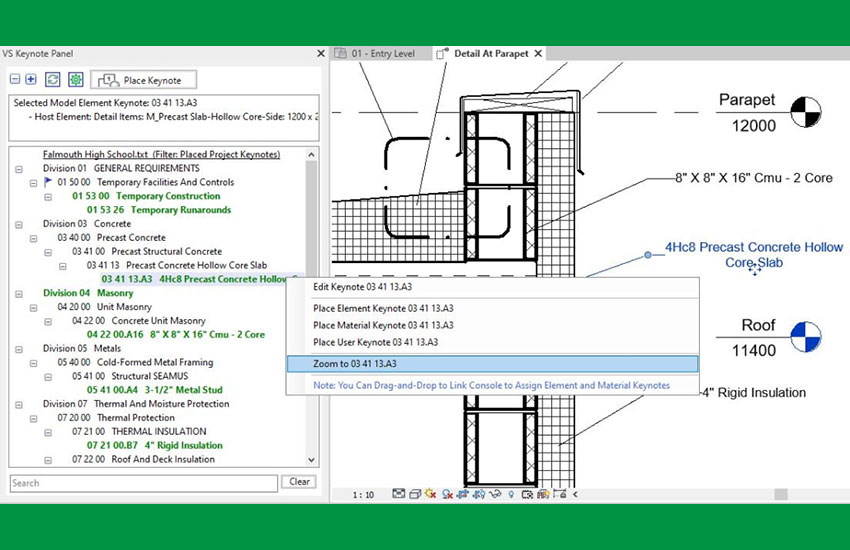Choose Zoom to 03 41 13.A3
850x550 pixels.
355,364
